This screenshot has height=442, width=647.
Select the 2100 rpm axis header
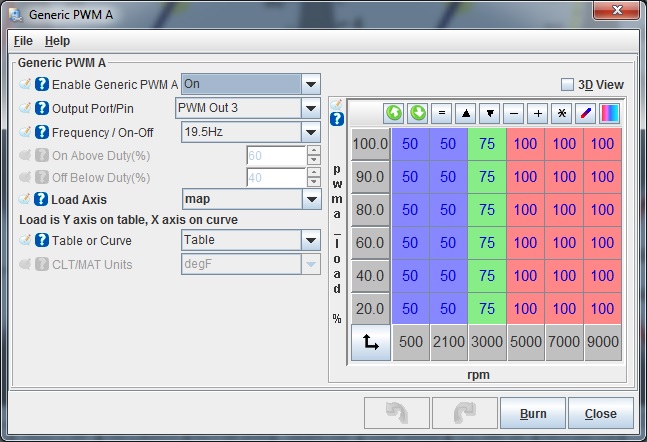(449, 342)
